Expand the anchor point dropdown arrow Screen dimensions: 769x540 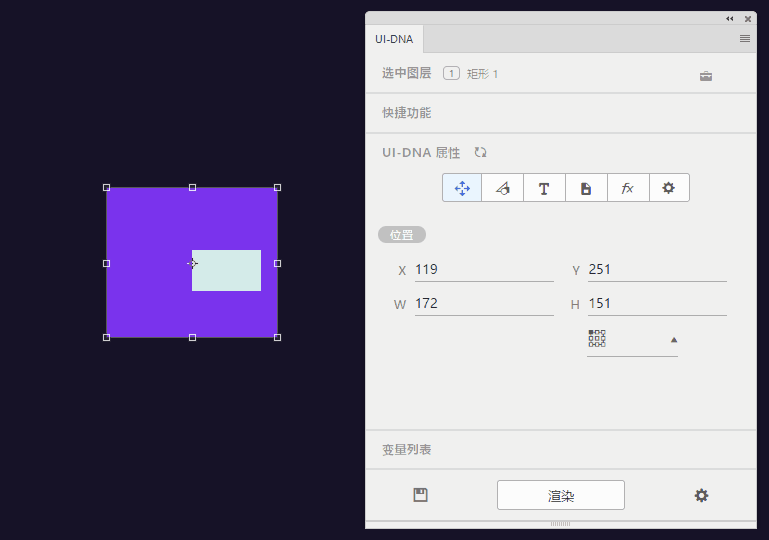pyautogui.click(x=674, y=339)
